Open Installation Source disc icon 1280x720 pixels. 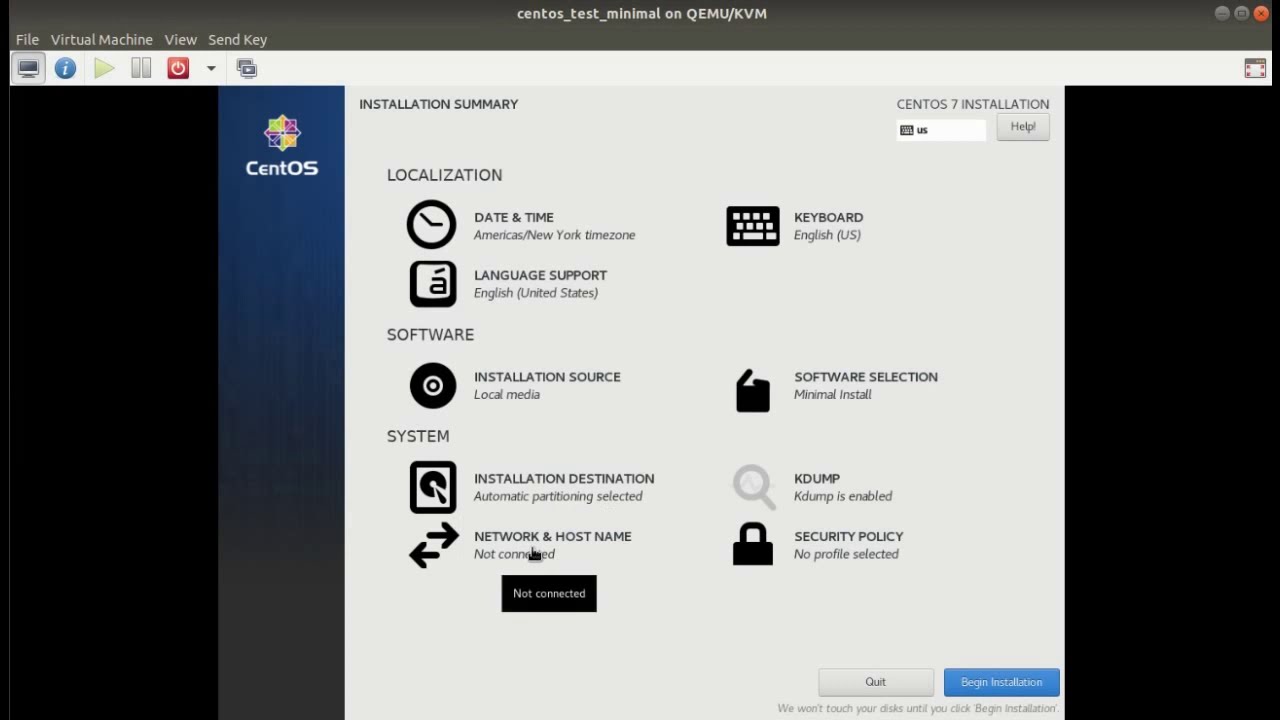tap(433, 386)
